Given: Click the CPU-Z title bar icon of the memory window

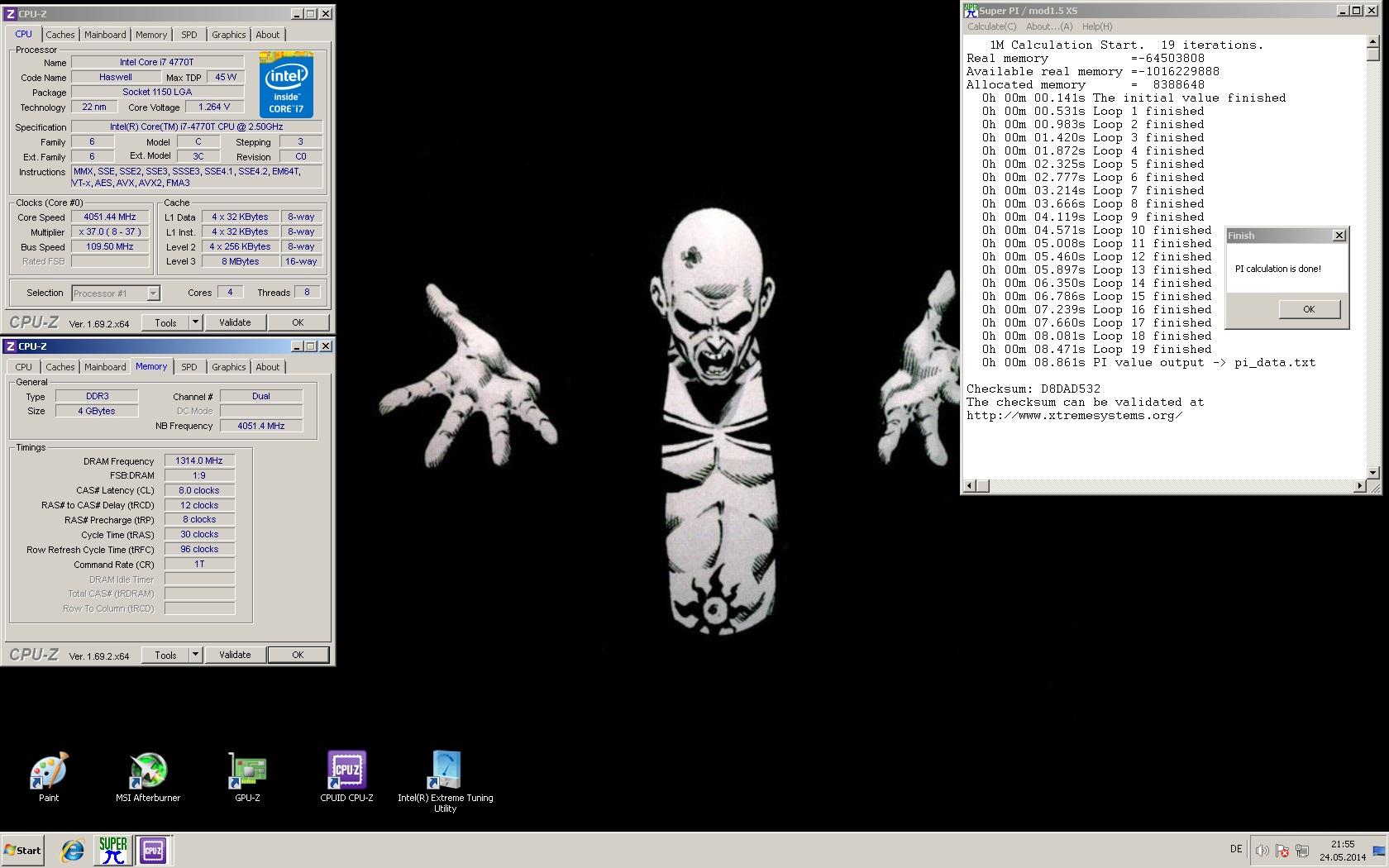Looking at the screenshot, I should tap(11, 346).
